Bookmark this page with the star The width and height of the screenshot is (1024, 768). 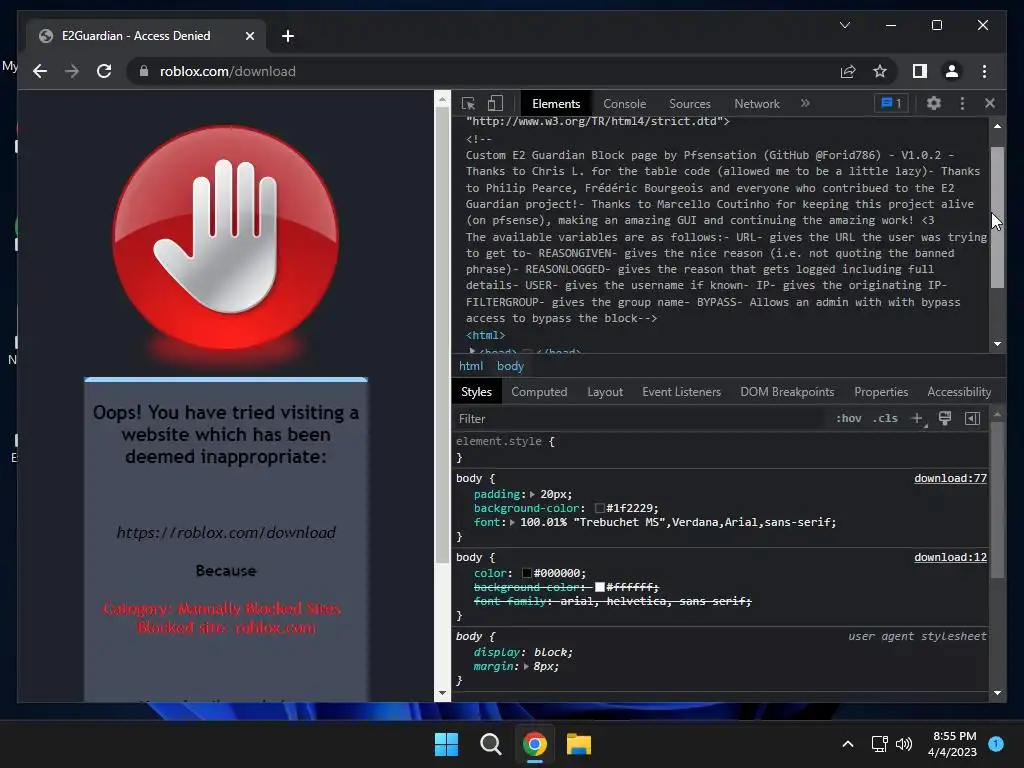pyautogui.click(x=880, y=71)
